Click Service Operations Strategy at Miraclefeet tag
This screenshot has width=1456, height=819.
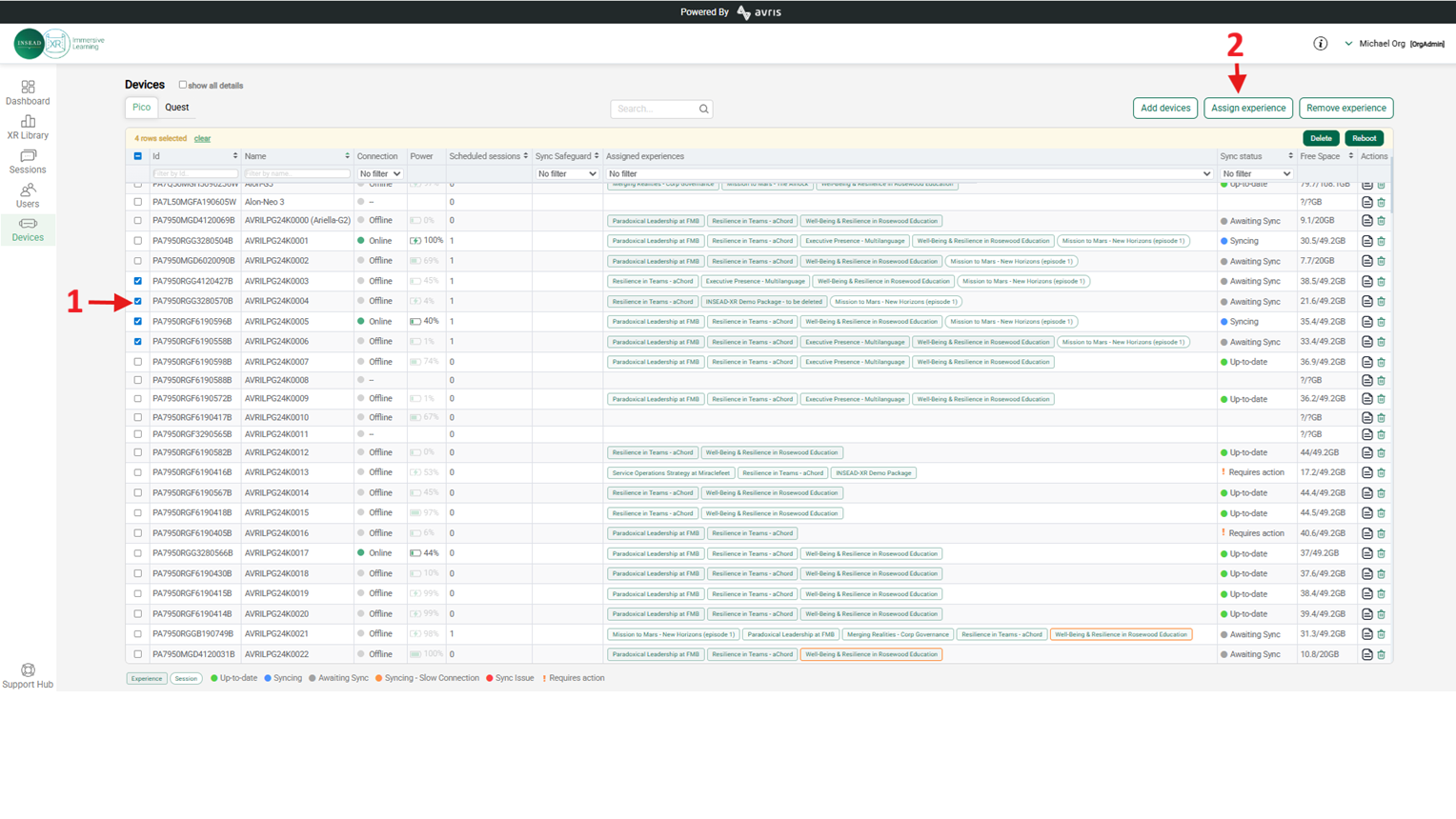(x=671, y=472)
